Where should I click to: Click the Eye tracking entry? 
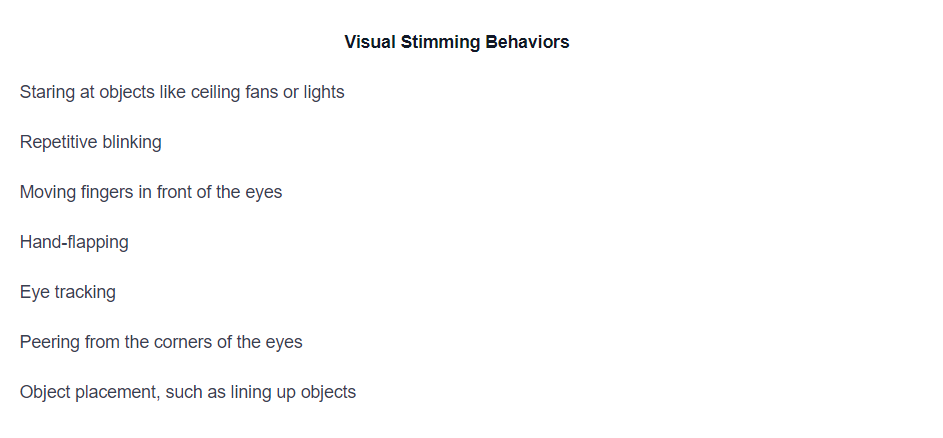(x=67, y=292)
